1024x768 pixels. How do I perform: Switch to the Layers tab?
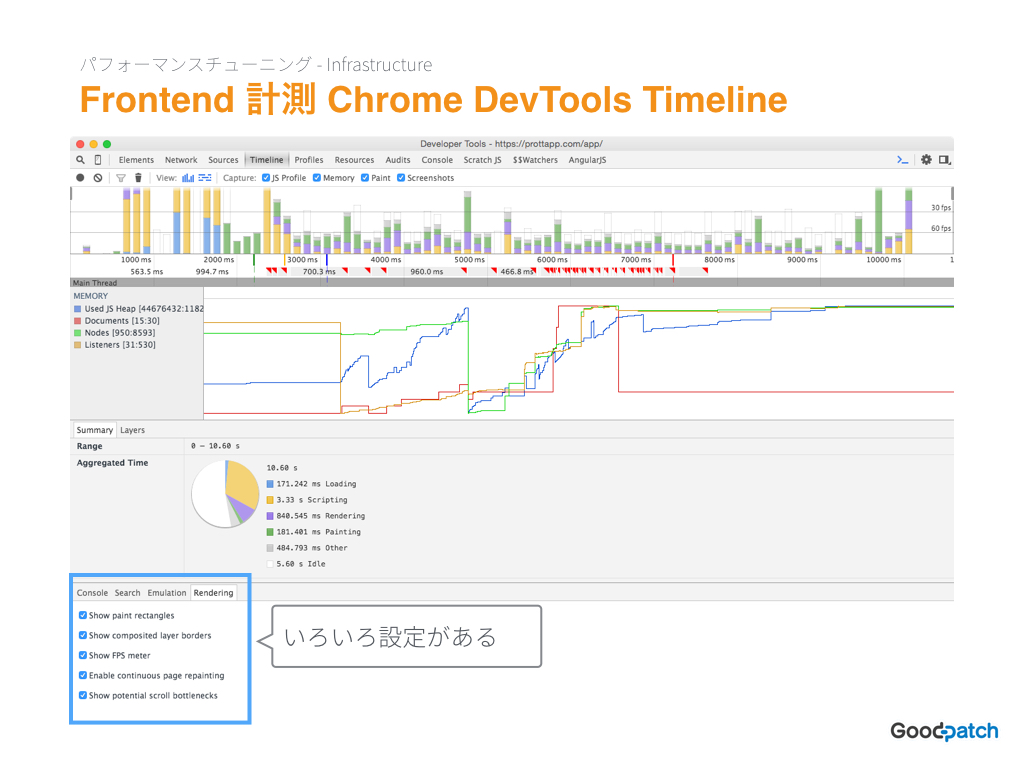point(133,430)
